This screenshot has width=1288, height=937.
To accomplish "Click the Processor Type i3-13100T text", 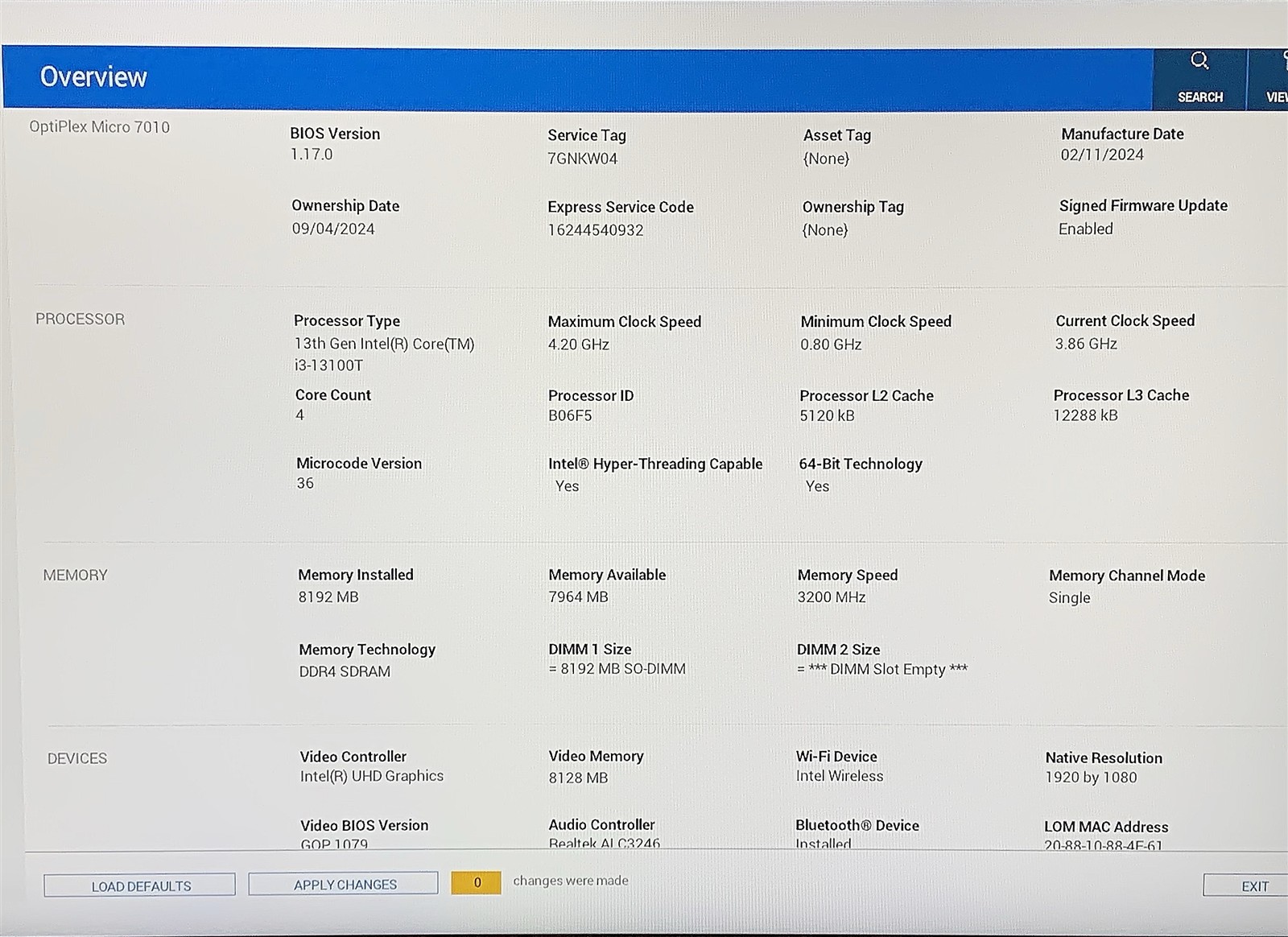I will (x=328, y=365).
